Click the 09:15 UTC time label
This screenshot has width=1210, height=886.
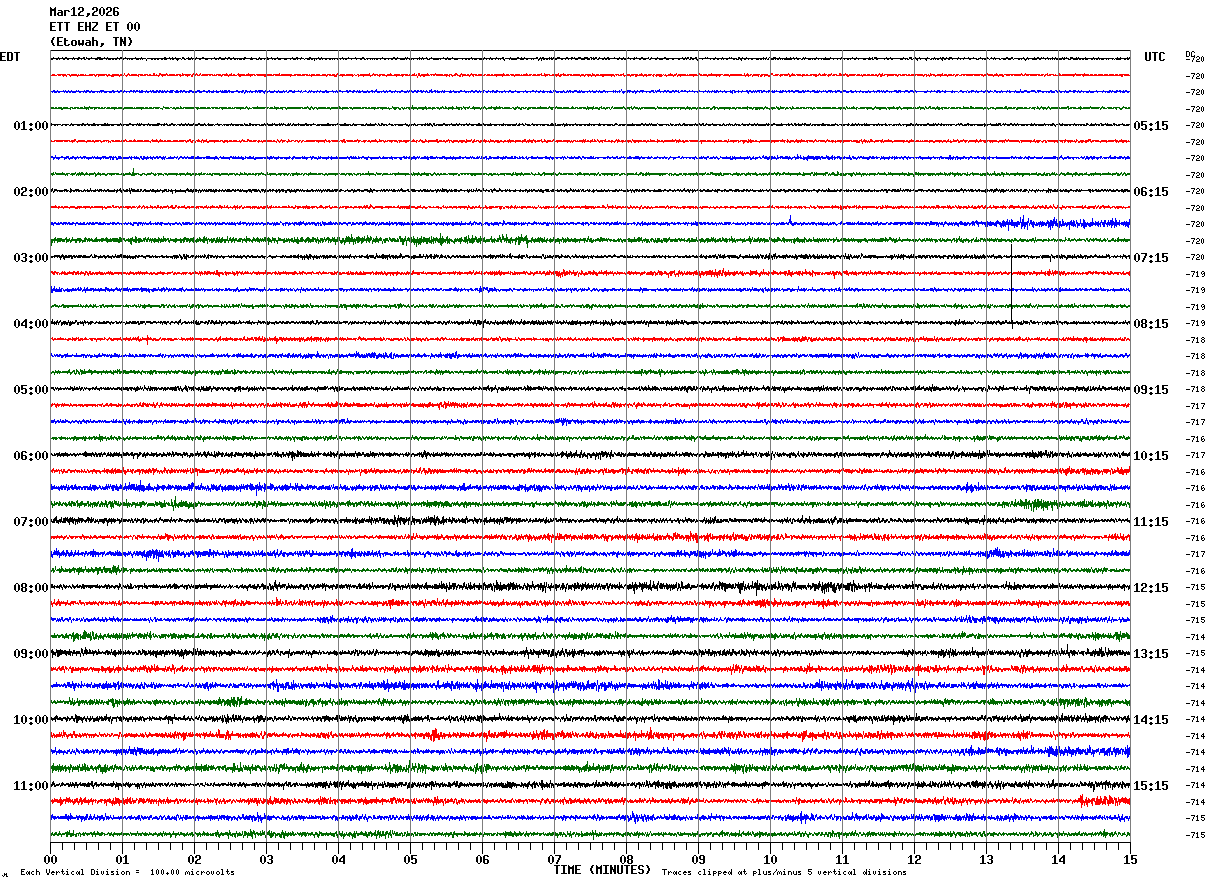(x=1151, y=390)
